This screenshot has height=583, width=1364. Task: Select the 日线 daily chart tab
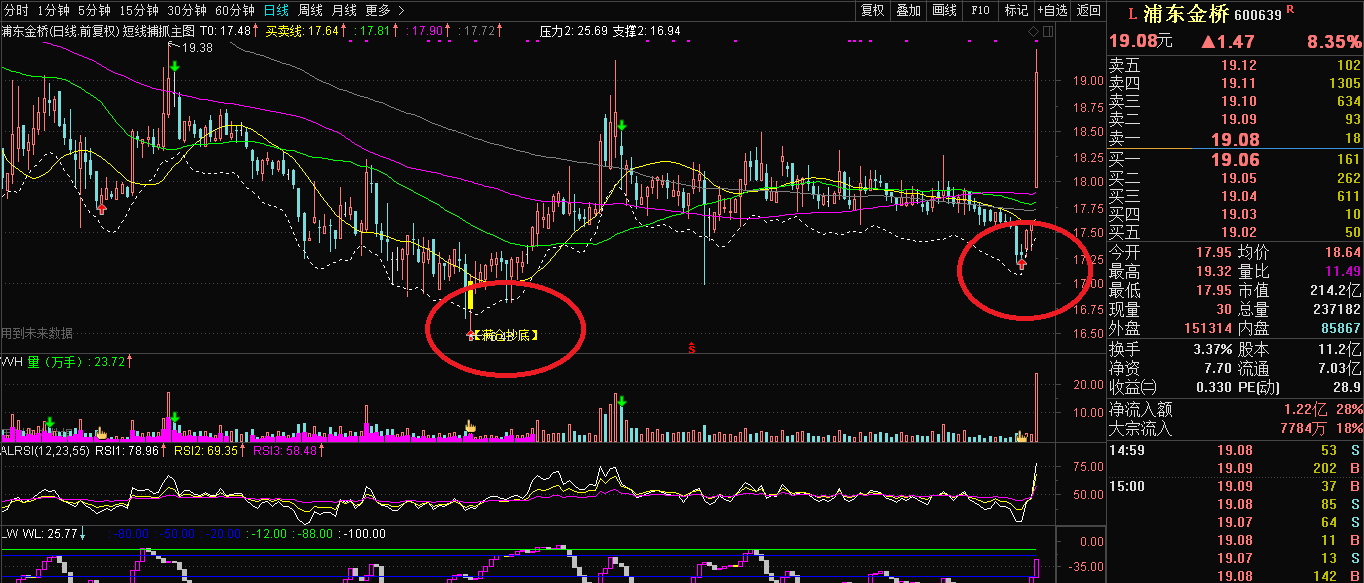click(x=277, y=11)
